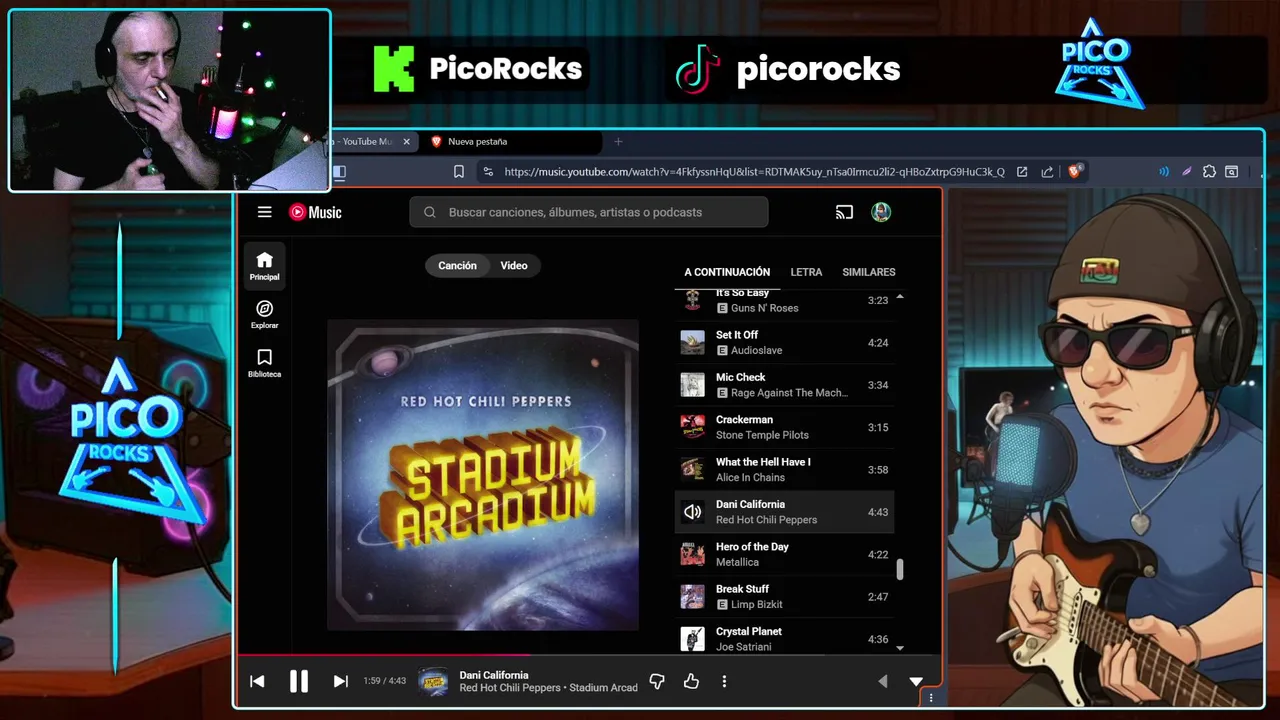Click the search magnifier icon
Viewport: 1280px width, 720px height.
pos(430,212)
